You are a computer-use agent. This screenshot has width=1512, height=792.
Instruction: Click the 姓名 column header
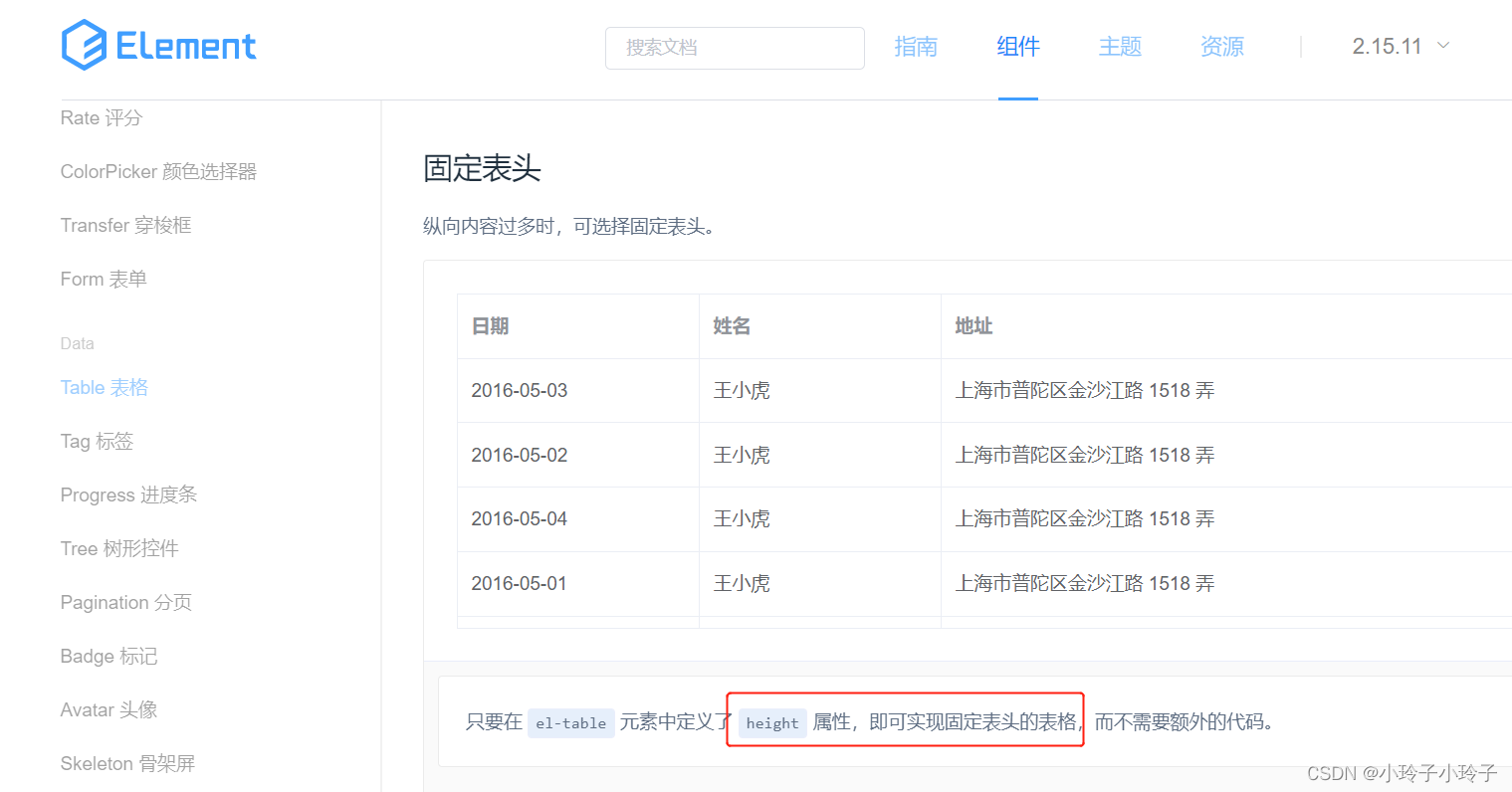pyautogui.click(x=732, y=326)
